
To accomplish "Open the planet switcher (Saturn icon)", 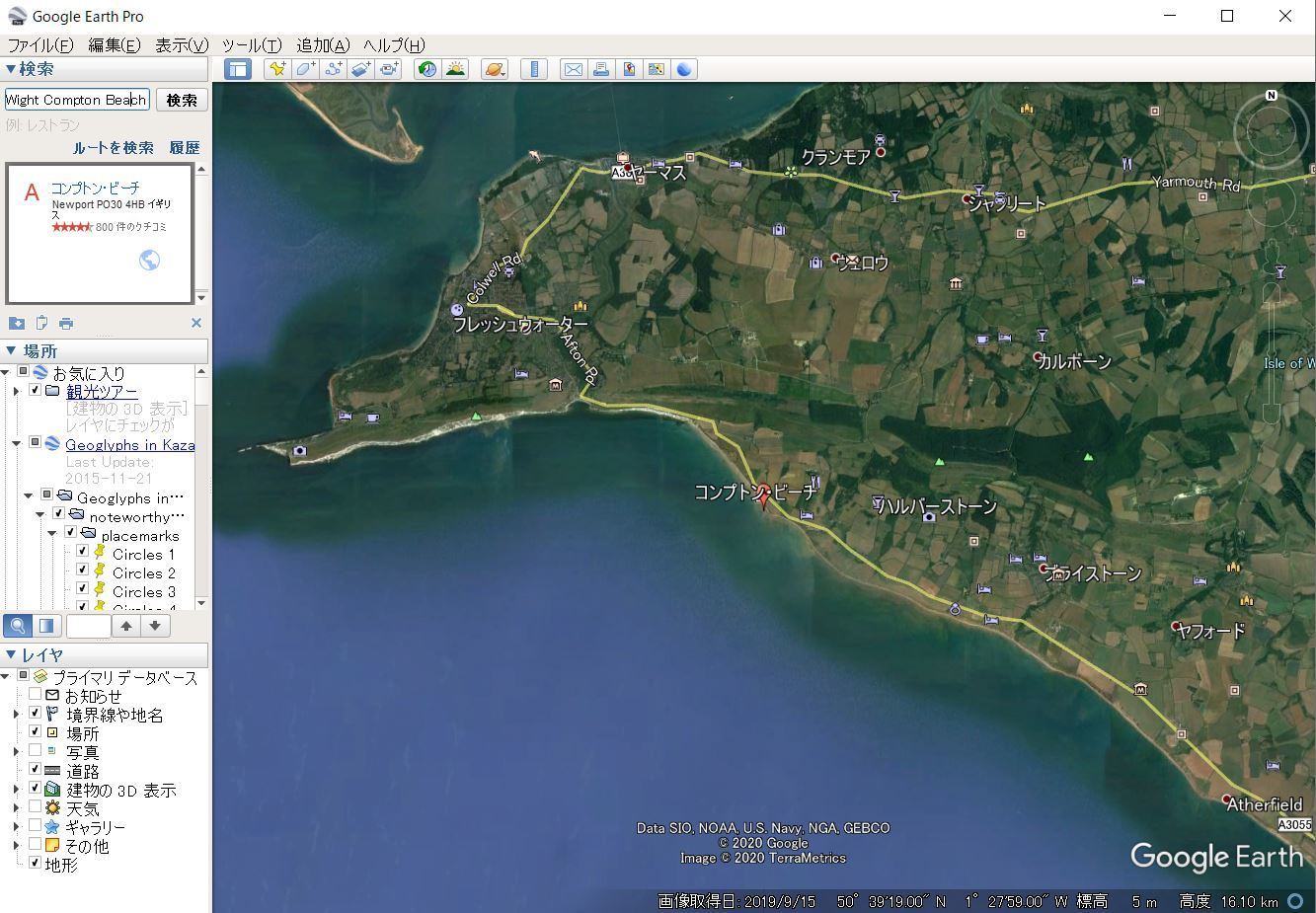I will [495, 69].
